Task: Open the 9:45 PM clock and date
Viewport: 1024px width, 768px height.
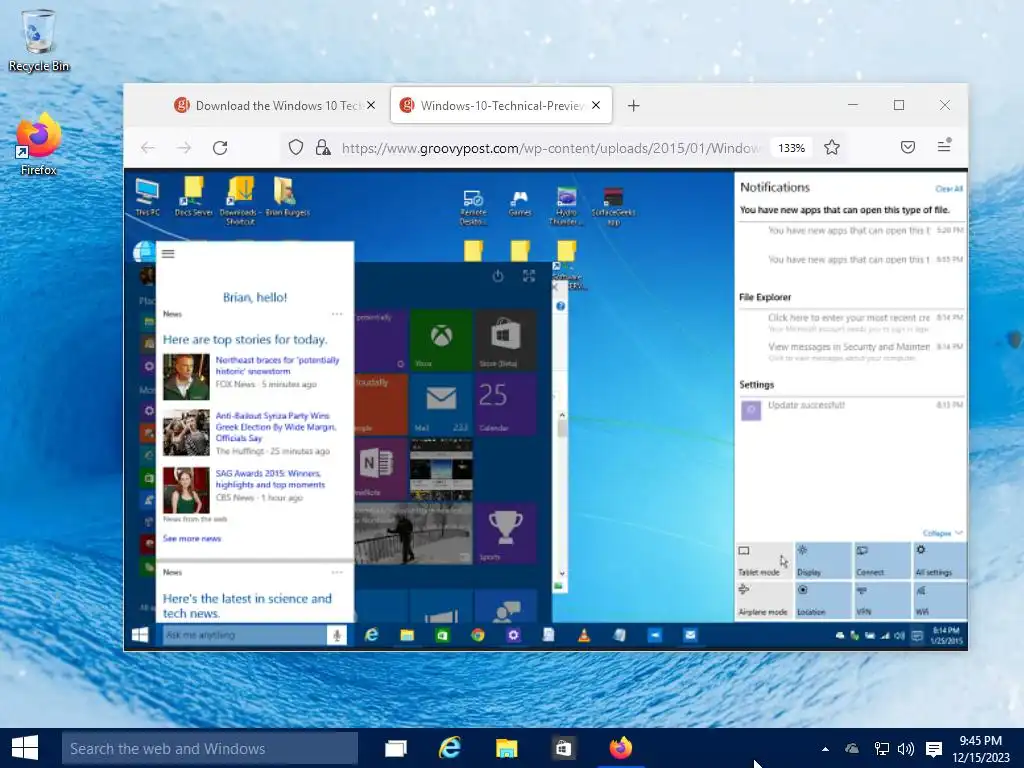Action: pyautogui.click(x=981, y=749)
